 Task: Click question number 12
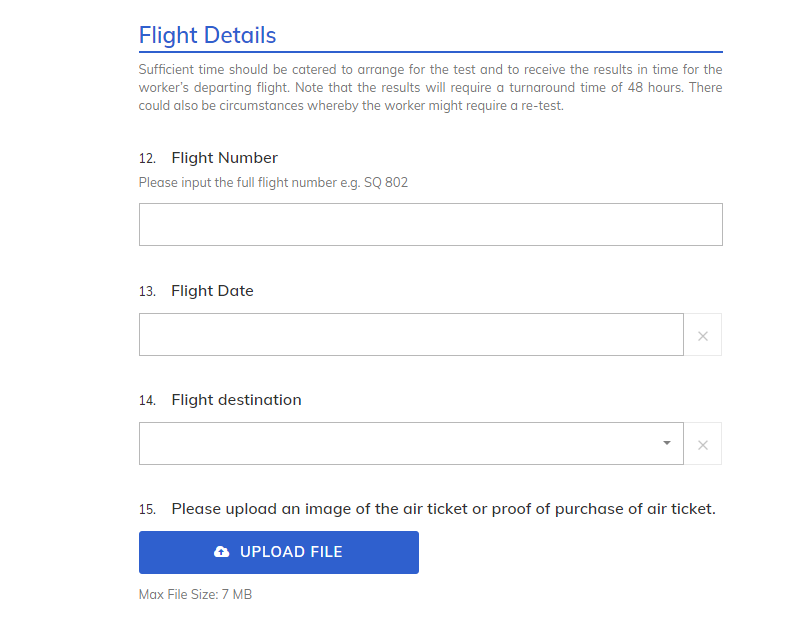147,159
